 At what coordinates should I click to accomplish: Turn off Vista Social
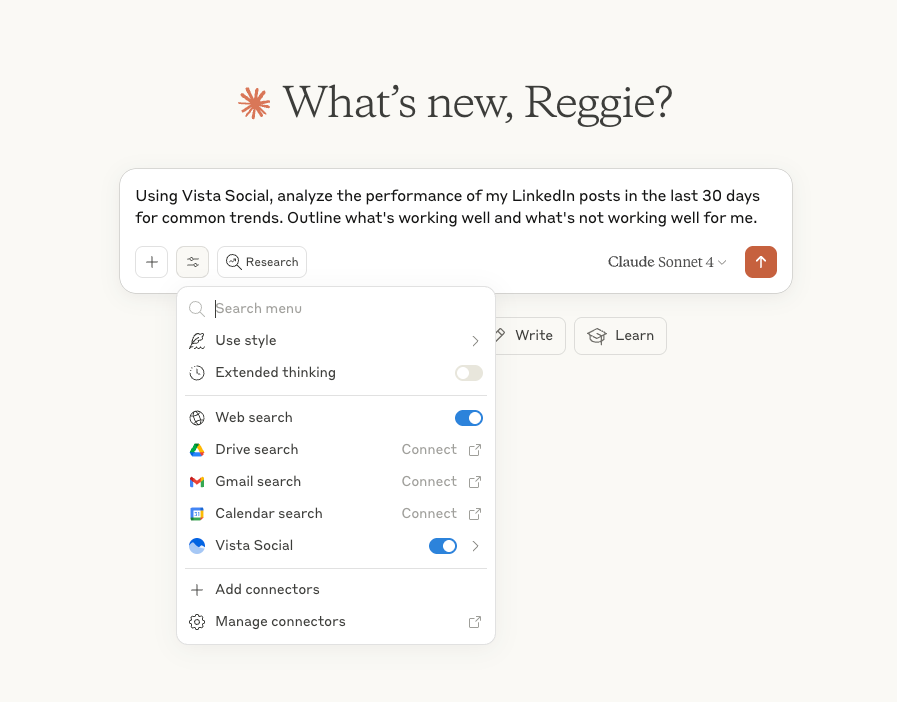[x=443, y=545]
